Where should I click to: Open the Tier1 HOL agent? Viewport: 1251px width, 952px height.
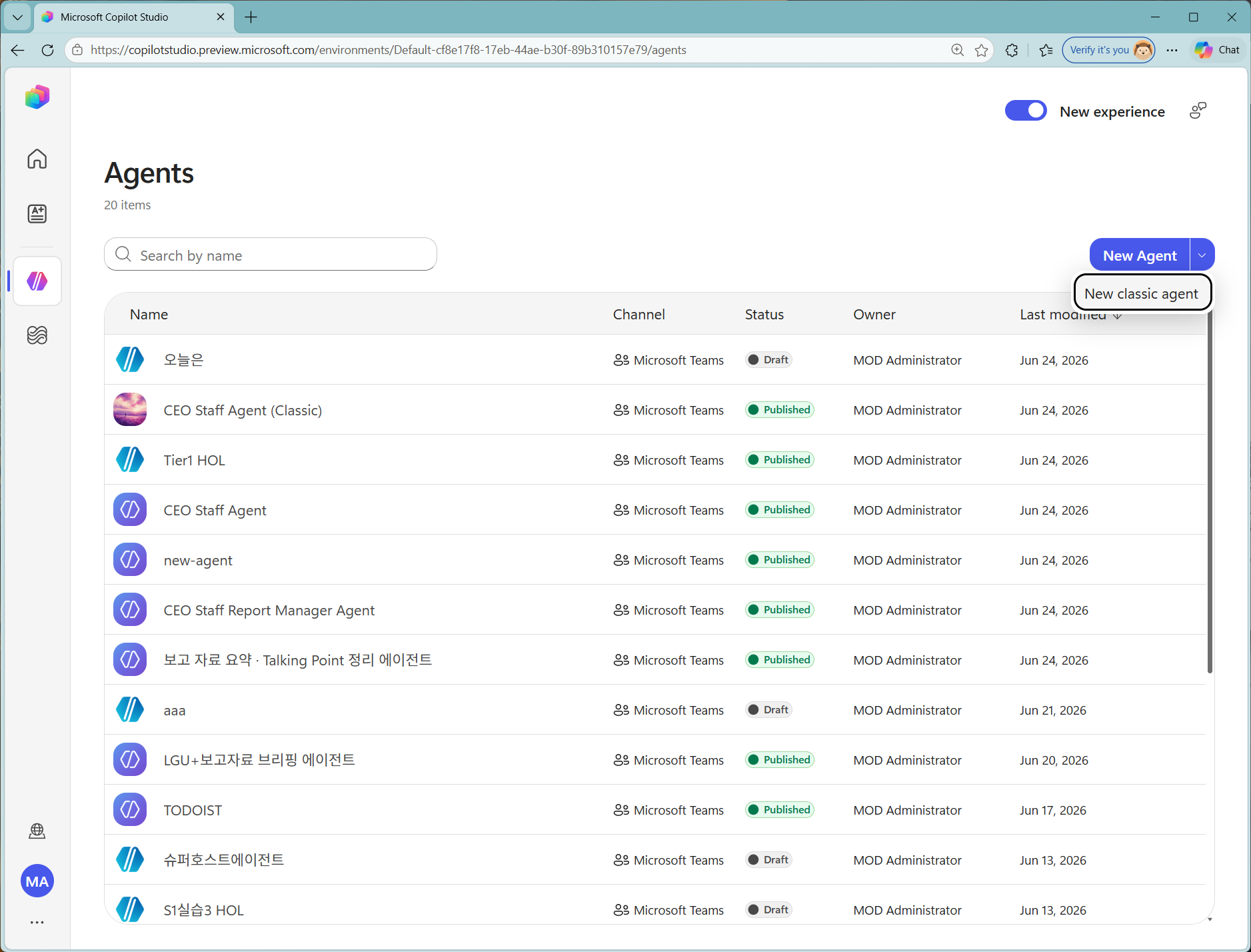pos(195,460)
